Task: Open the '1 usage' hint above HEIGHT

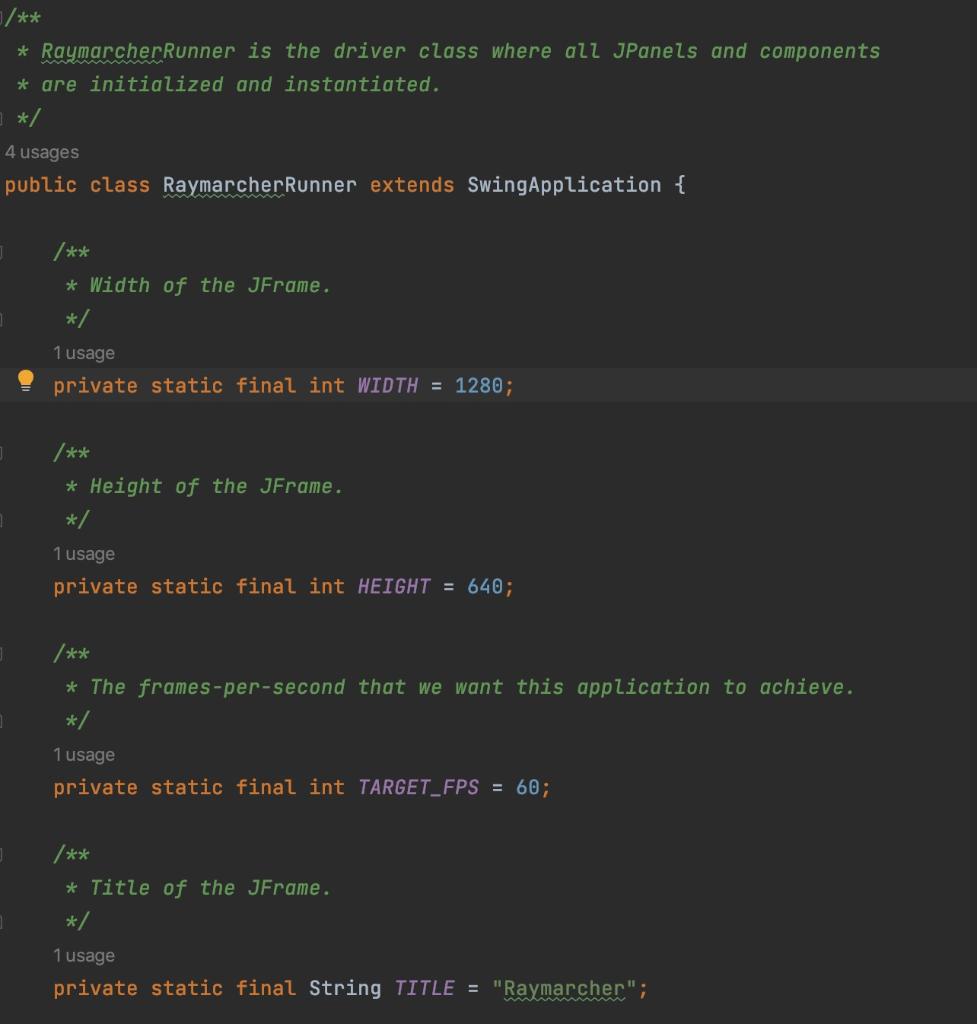Action: 84,554
